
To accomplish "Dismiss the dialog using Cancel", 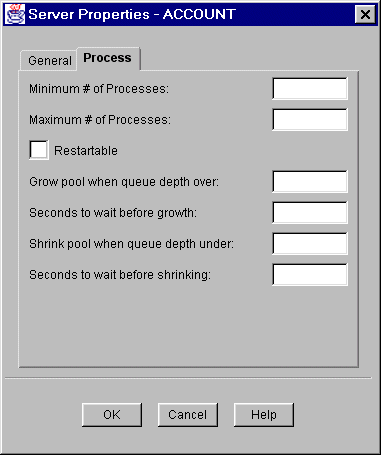I will click(x=188, y=415).
